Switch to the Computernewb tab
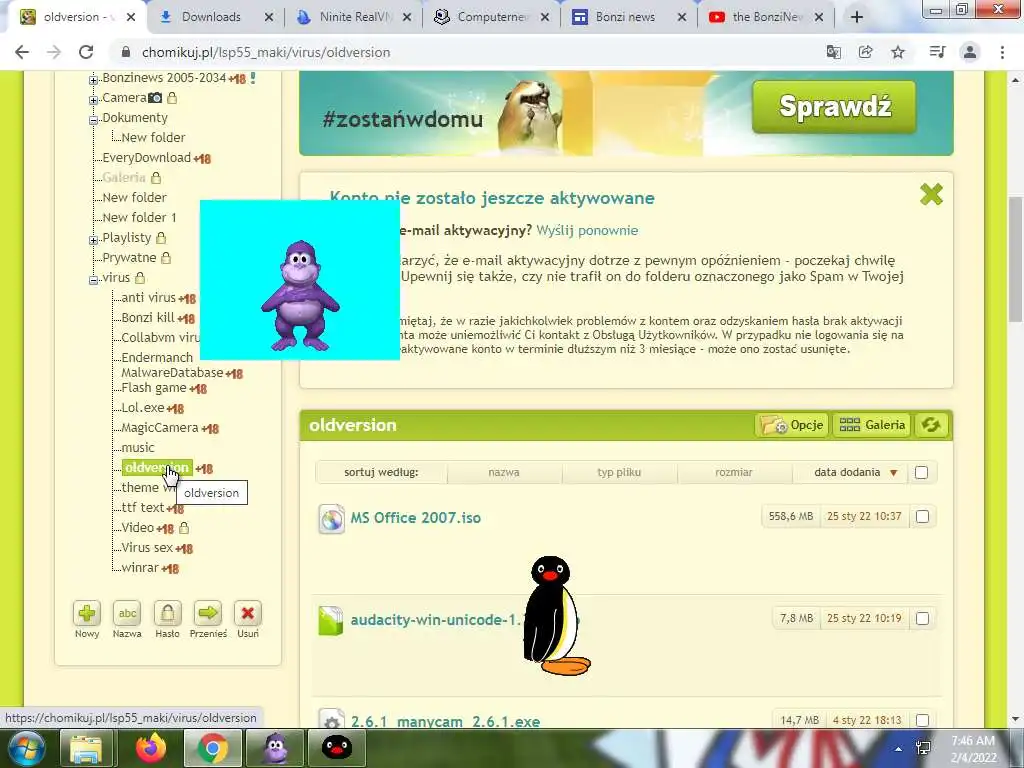 493,17
